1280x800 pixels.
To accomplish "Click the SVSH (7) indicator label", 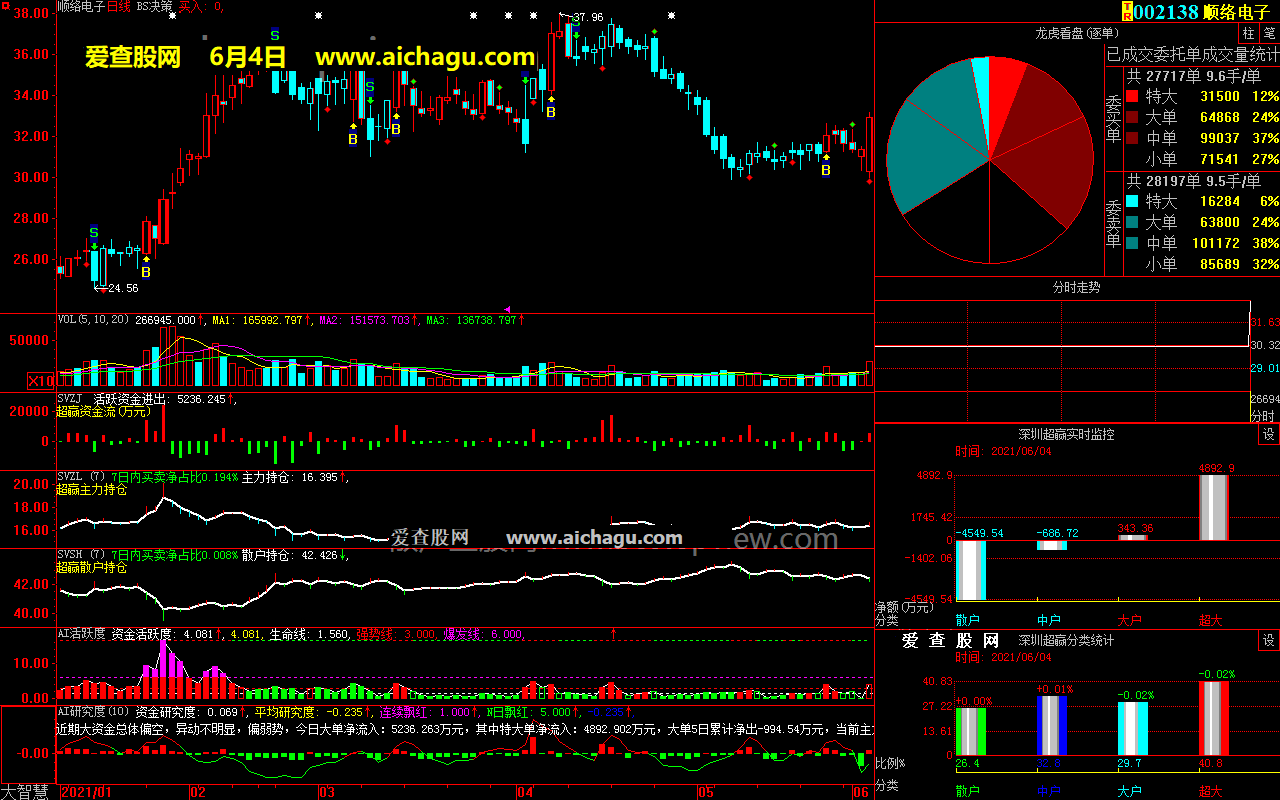I will pos(82,555).
